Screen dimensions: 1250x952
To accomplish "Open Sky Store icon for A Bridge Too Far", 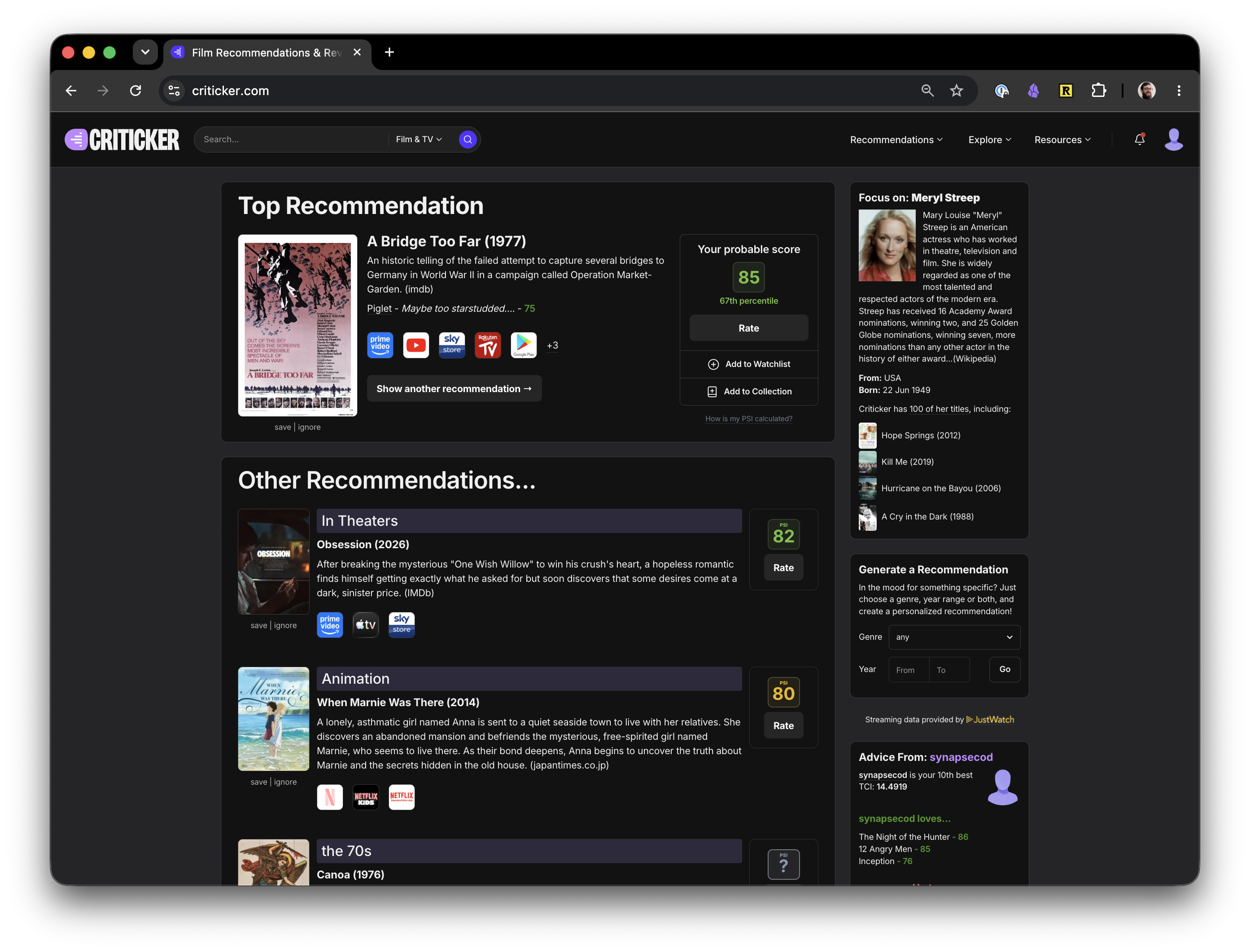I will click(x=452, y=345).
